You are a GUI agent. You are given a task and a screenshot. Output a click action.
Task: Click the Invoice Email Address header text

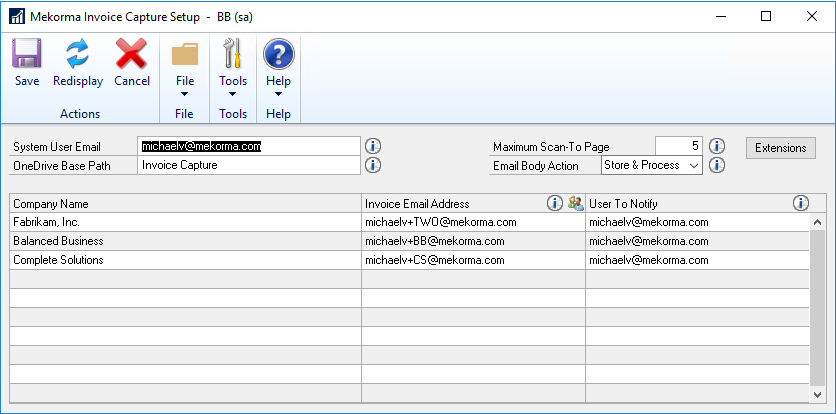coord(417,204)
